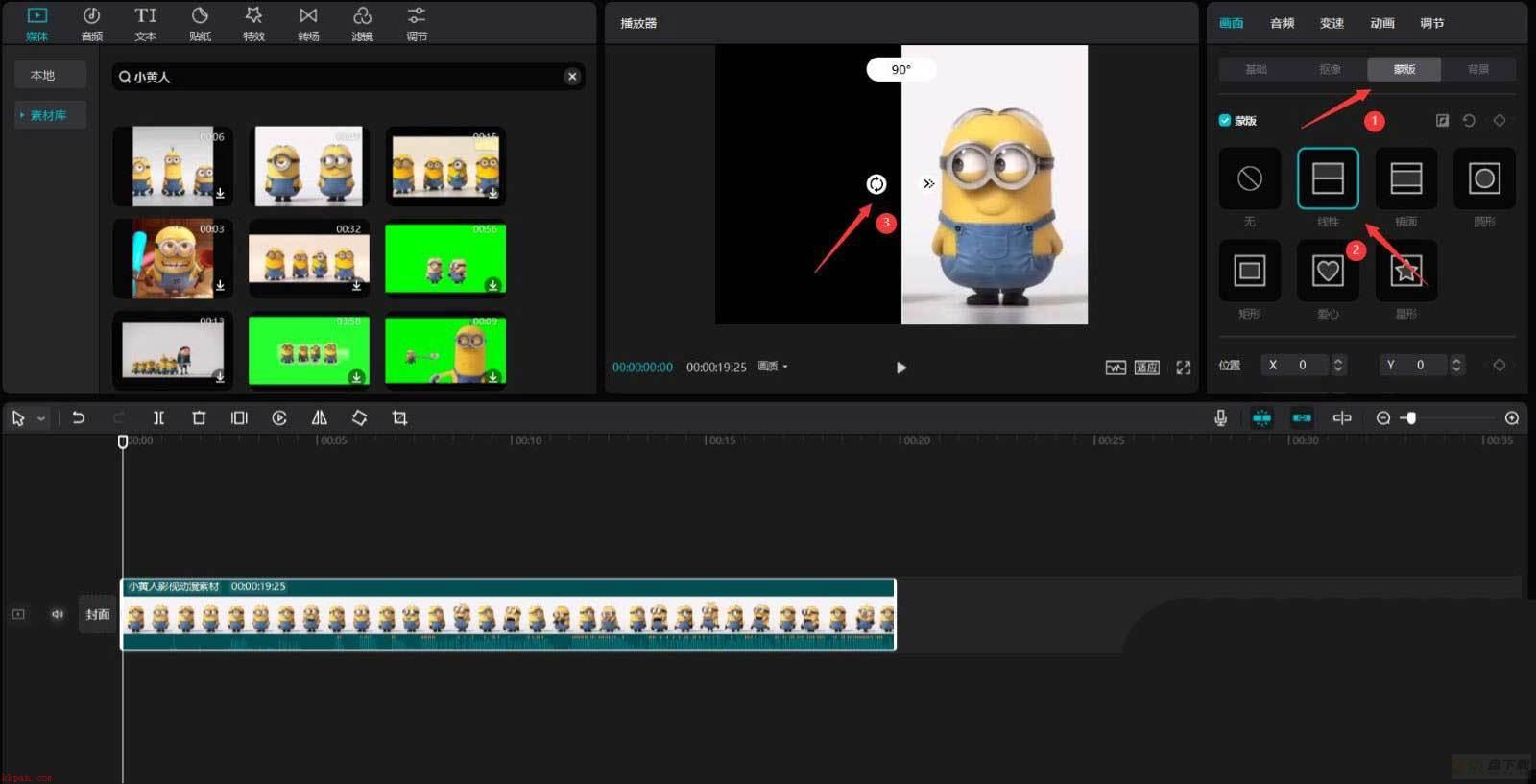Start microphone voiceover recording
This screenshot has height=784, width=1536.
point(1220,418)
